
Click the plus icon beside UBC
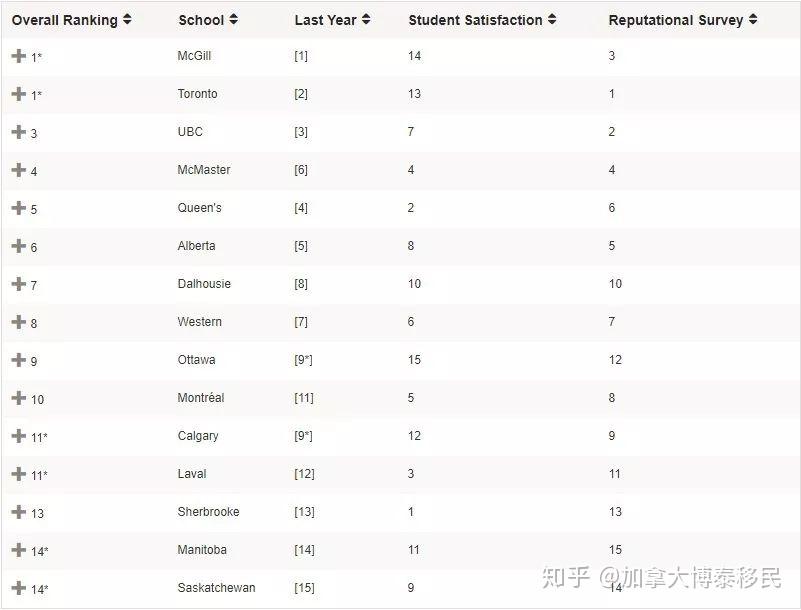pos(18,132)
